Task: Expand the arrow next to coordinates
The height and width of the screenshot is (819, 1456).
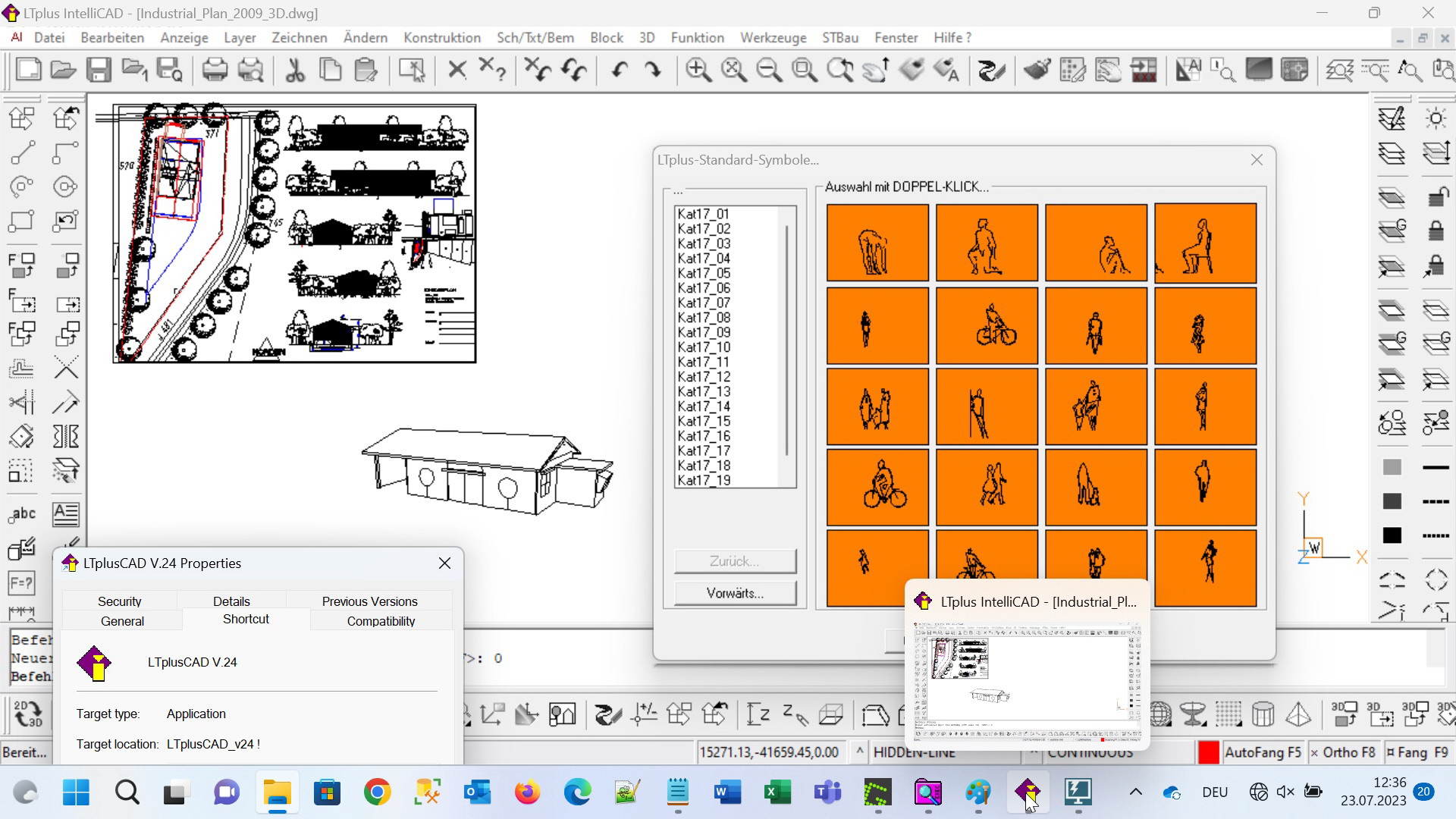Action: (859, 752)
